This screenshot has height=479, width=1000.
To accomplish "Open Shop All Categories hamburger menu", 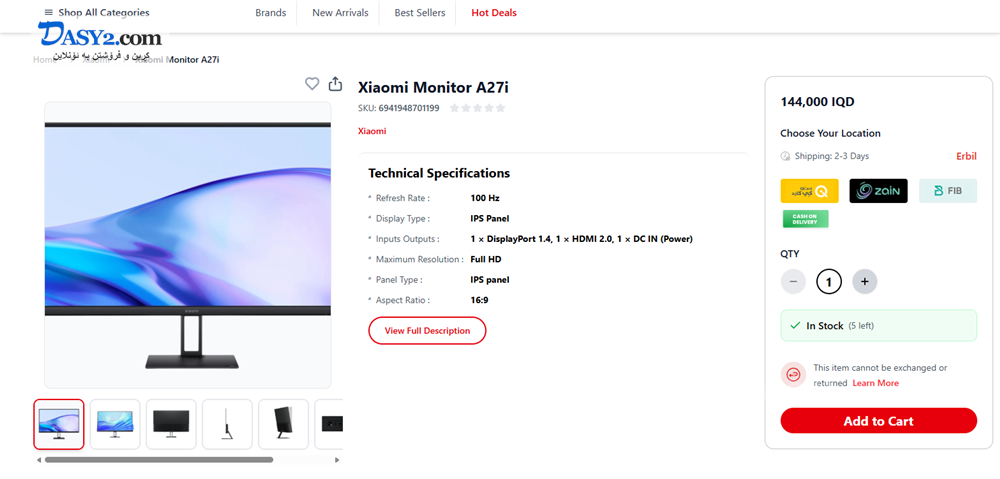I will pos(48,13).
